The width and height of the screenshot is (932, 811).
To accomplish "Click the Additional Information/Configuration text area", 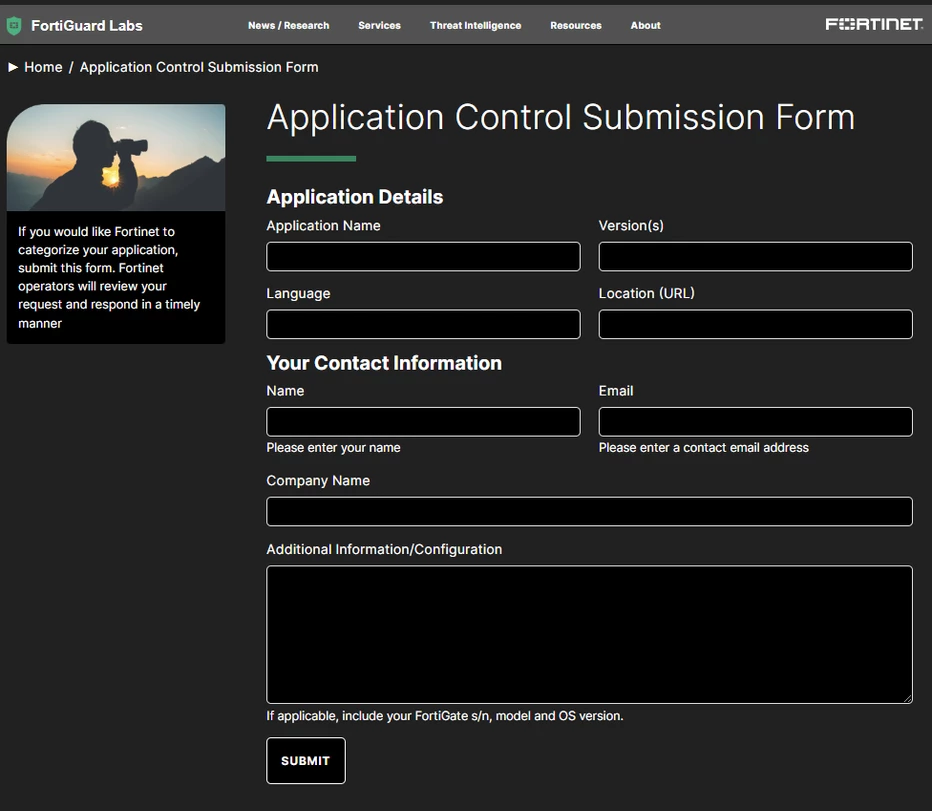I will tap(589, 634).
